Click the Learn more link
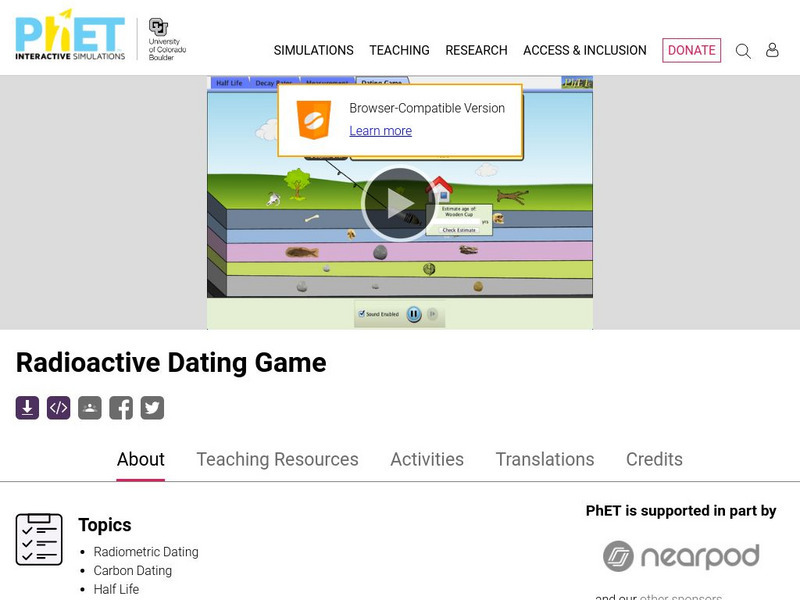The height and width of the screenshot is (600, 800). [x=380, y=131]
